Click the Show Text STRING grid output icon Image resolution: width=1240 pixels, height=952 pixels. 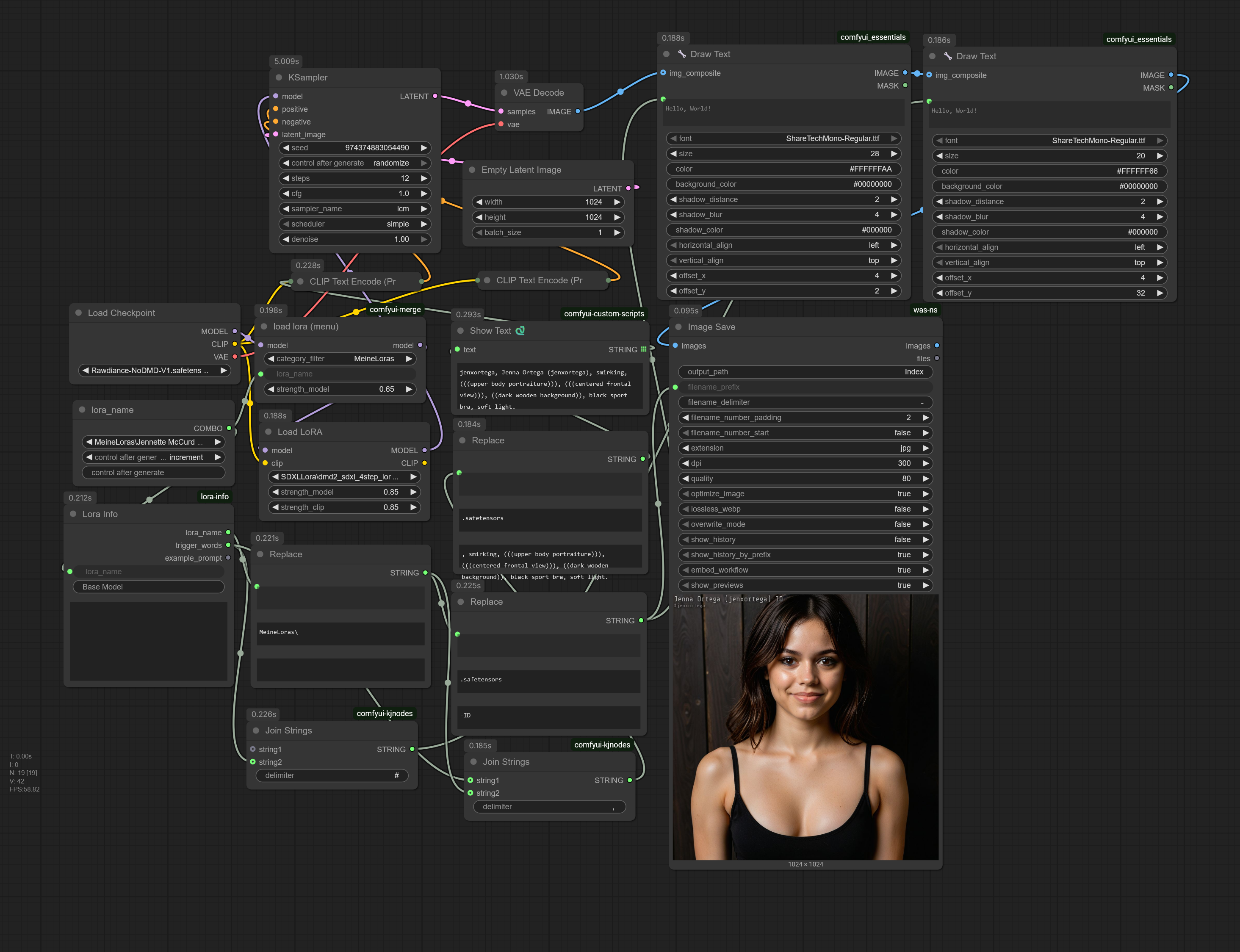point(644,349)
